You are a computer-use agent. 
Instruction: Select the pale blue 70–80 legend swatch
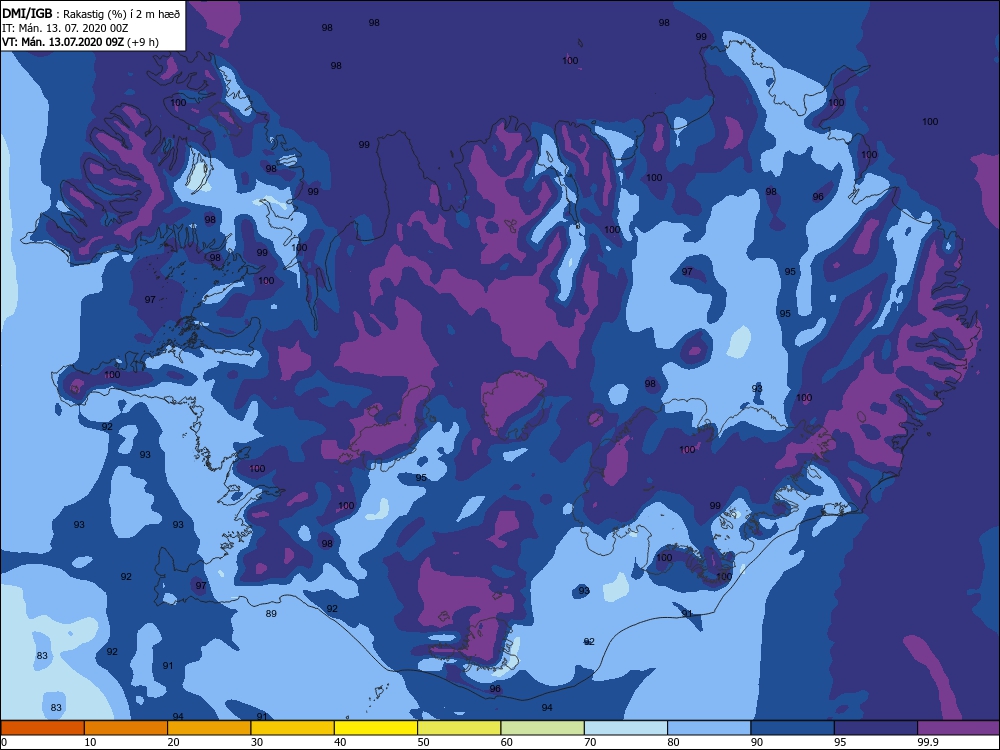pos(626,728)
